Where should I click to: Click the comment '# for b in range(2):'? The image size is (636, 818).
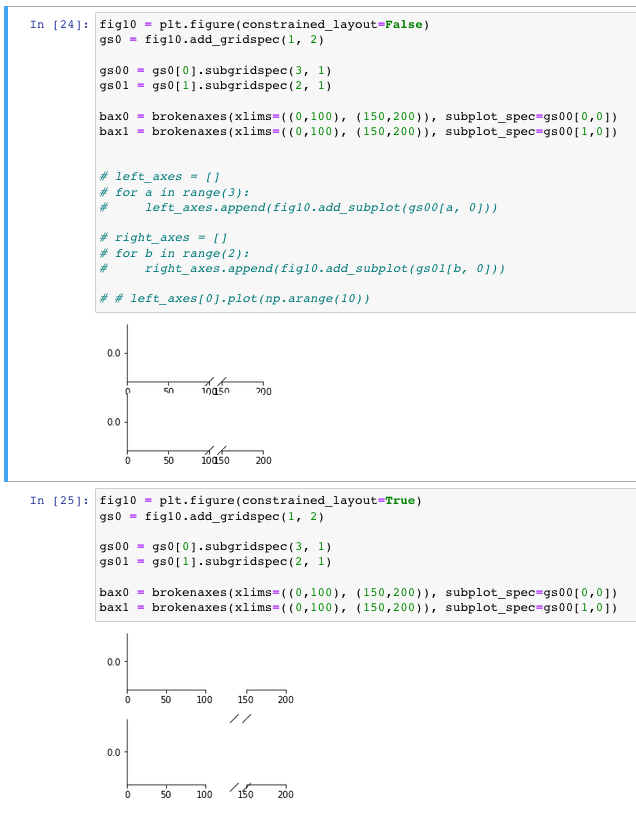click(174, 254)
